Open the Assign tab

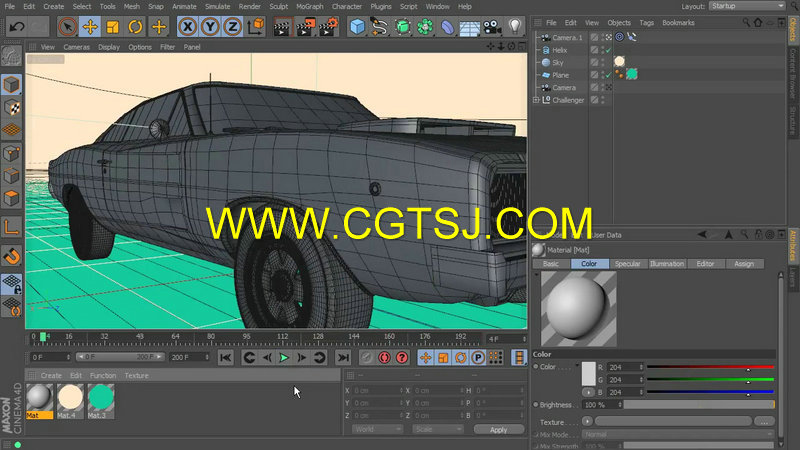coord(744,264)
